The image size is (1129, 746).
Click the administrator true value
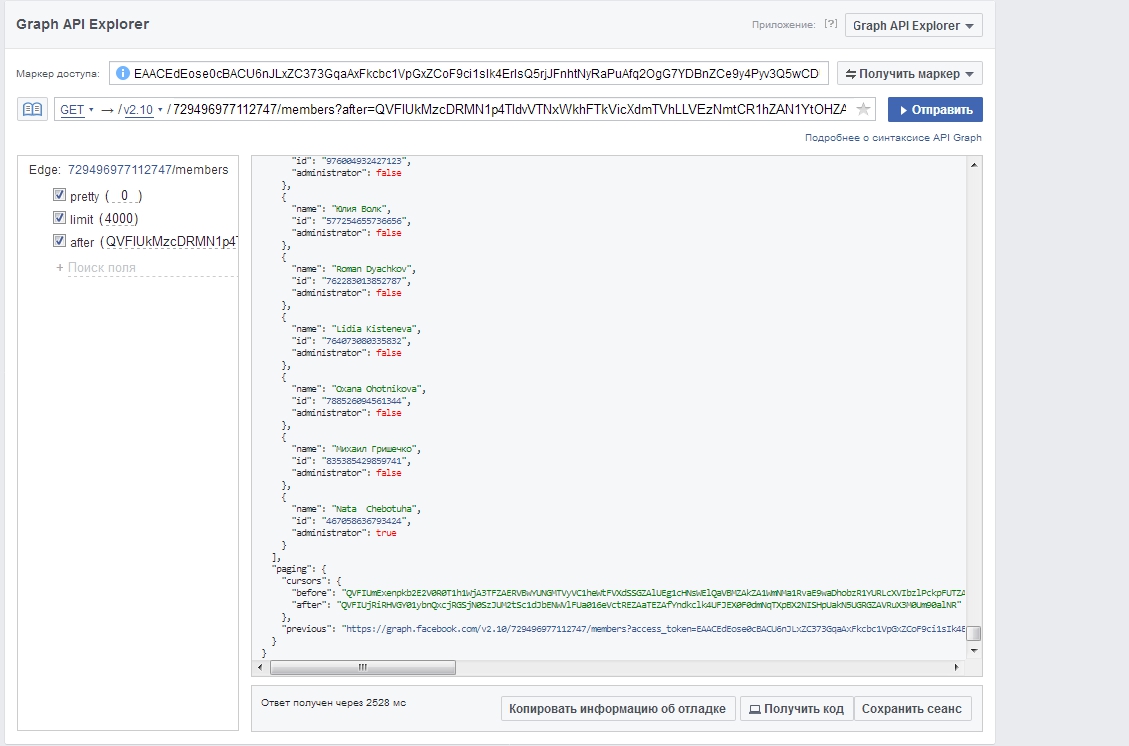tap(386, 533)
